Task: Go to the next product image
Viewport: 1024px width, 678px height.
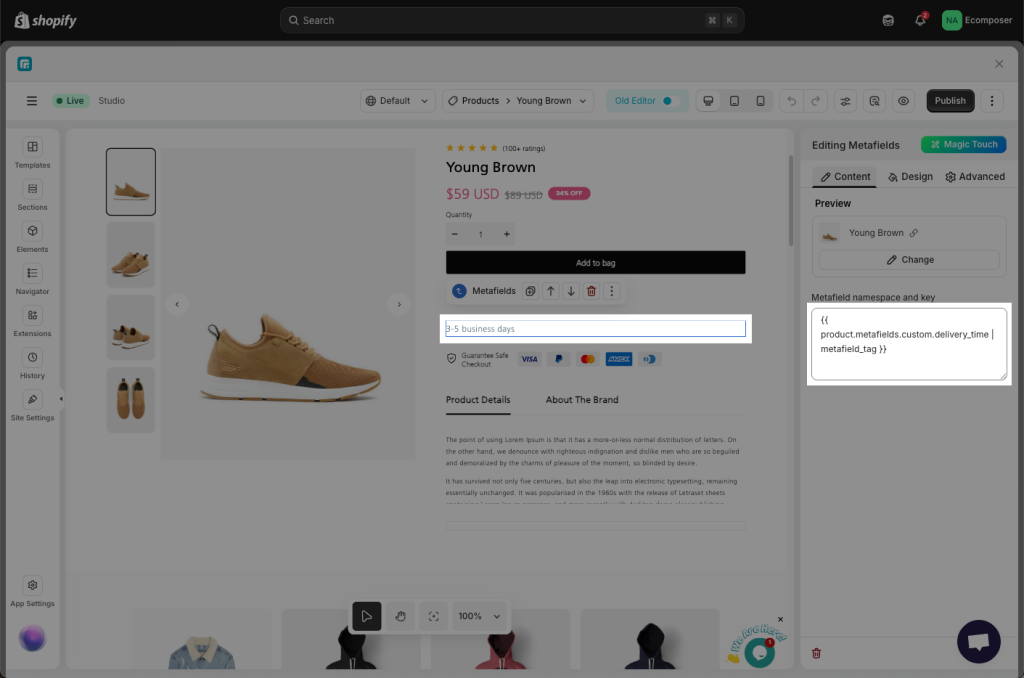Action: [x=399, y=304]
